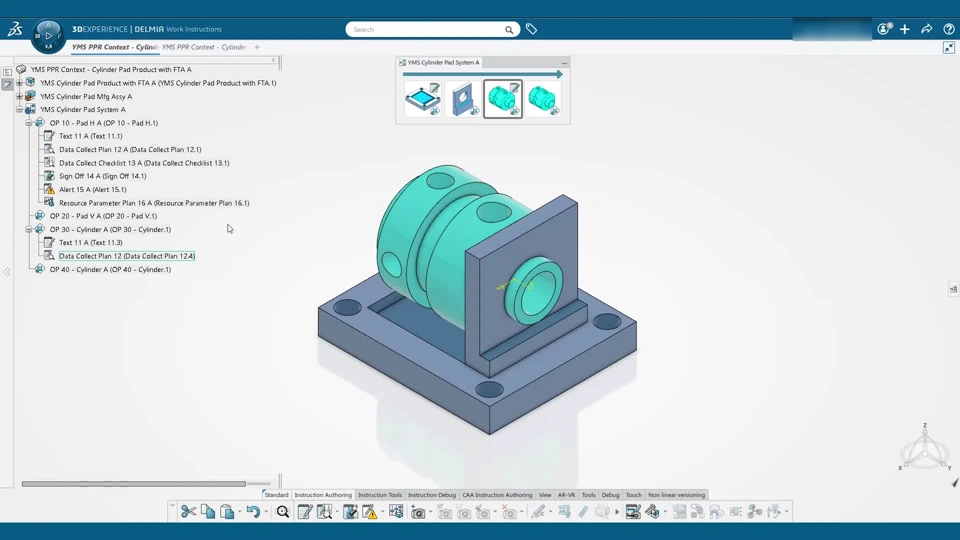Click the magnifier search icon in bottom toolbar
This screenshot has height=540, width=960.
[x=283, y=512]
